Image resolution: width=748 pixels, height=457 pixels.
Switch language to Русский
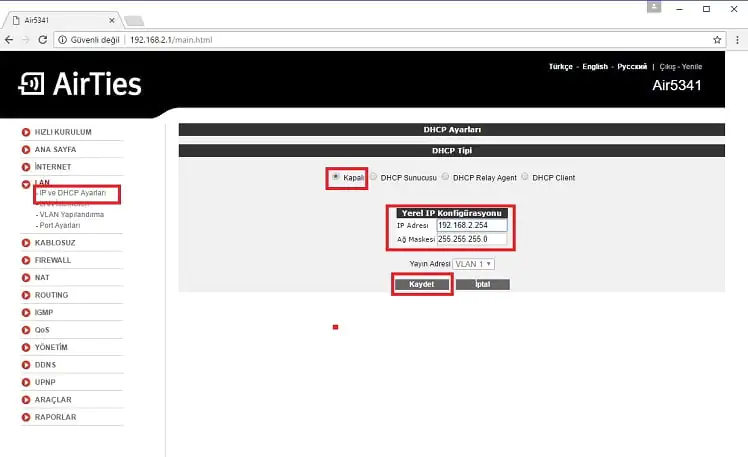coord(632,67)
